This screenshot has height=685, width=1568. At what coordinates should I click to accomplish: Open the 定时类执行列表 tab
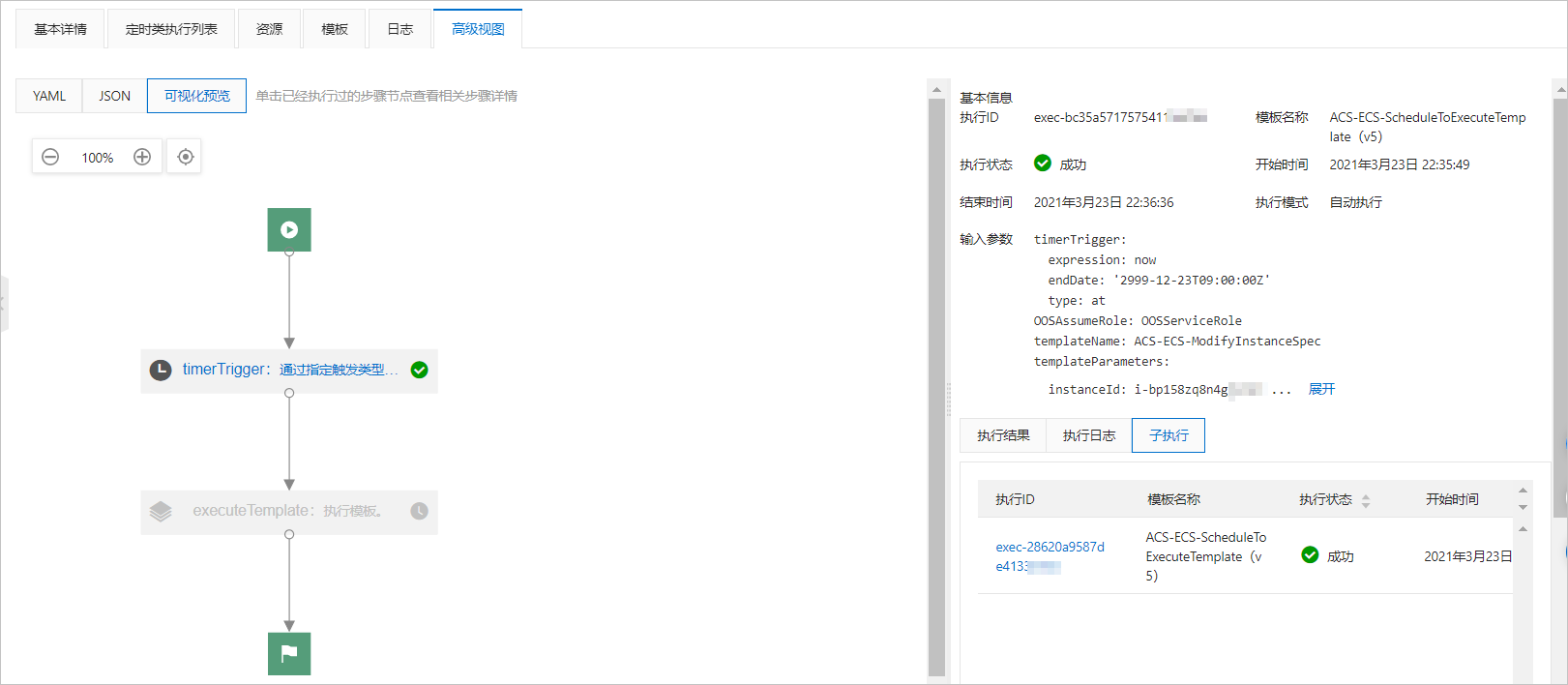pyautogui.click(x=171, y=29)
